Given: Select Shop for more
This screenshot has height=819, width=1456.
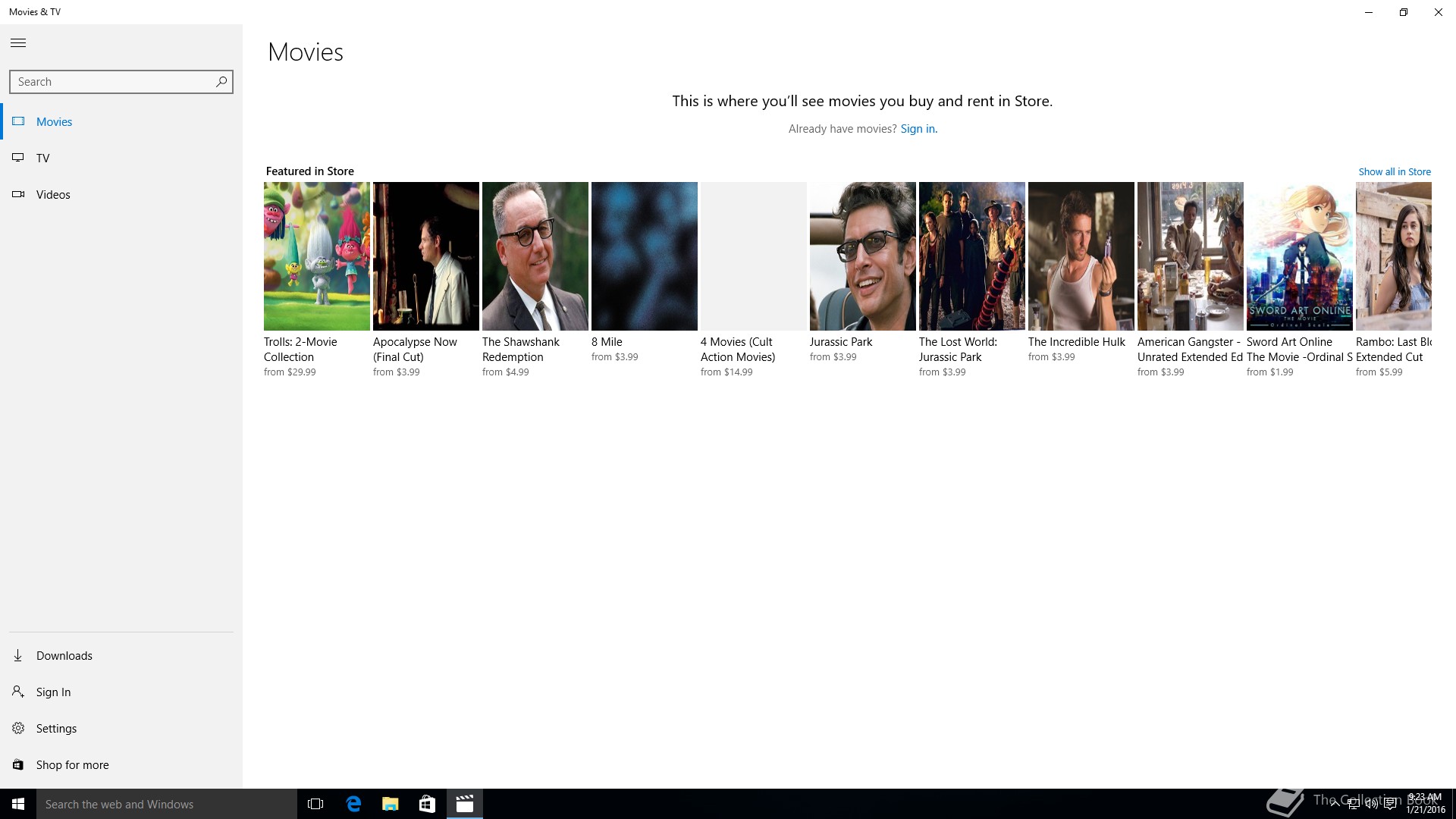Looking at the screenshot, I should tap(121, 764).
